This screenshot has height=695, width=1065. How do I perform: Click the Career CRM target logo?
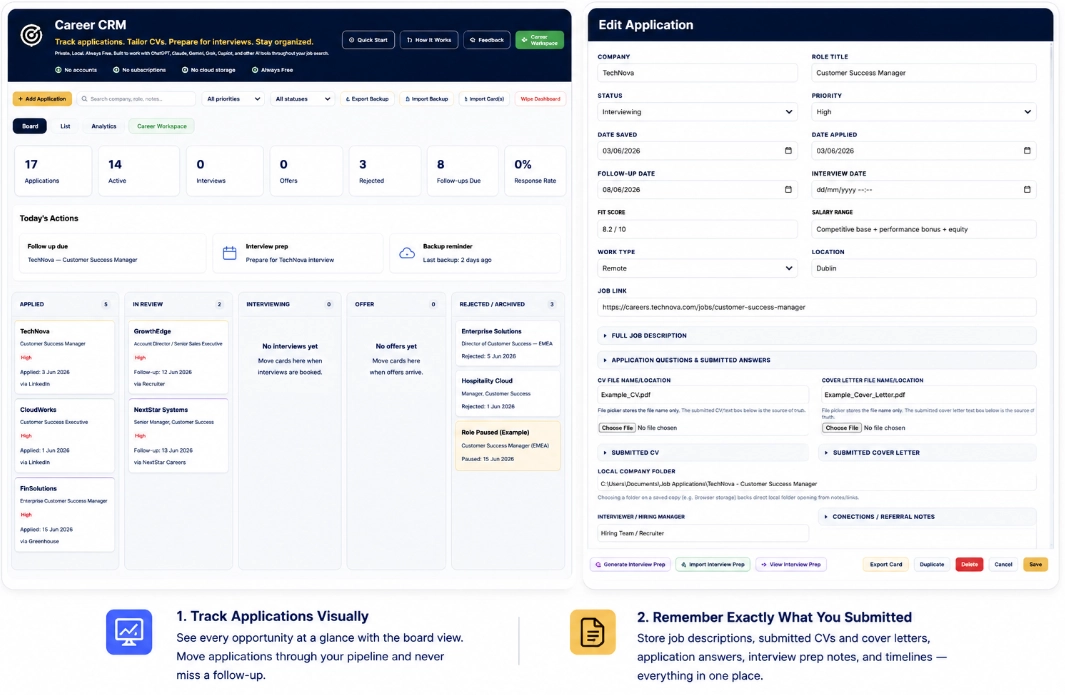[31, 35]
